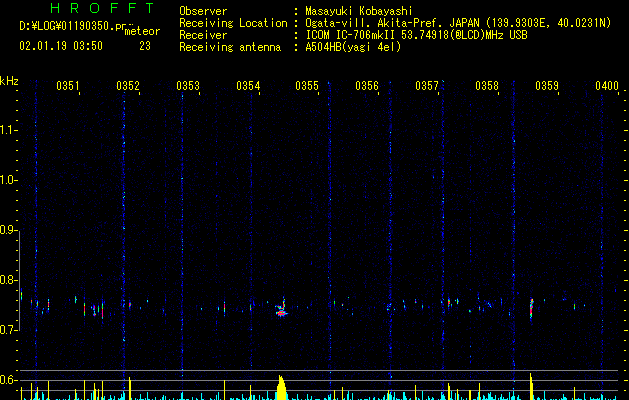Click the 'Receiver' field label
Screen dimensions: 629x400
point(203,35)
